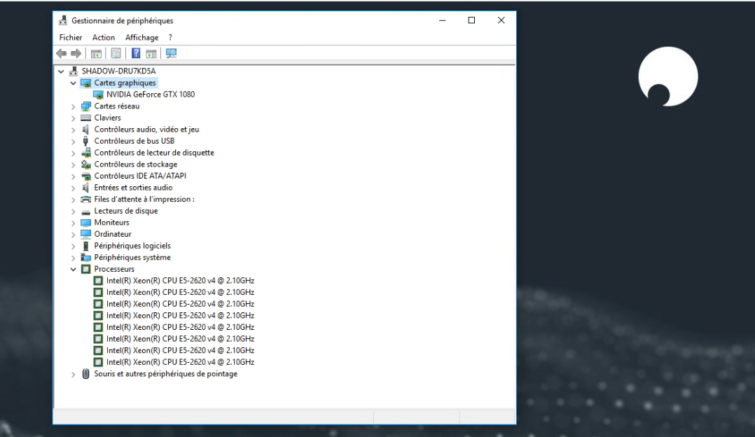Click the Contrôleurs audio, vidéo et jeu icon
Image resolution: width=755 pixels, height=437 pixels.
point(86,129)
